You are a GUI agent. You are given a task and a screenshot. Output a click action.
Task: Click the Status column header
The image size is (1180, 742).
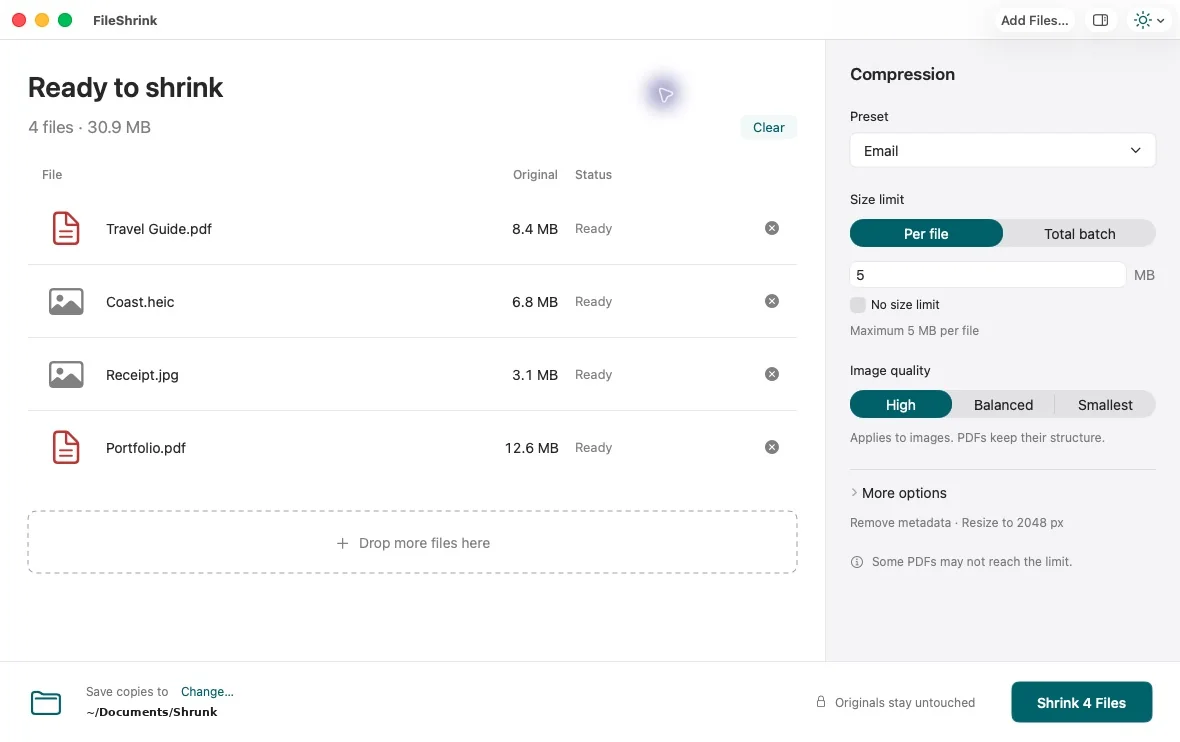(593, 175)
